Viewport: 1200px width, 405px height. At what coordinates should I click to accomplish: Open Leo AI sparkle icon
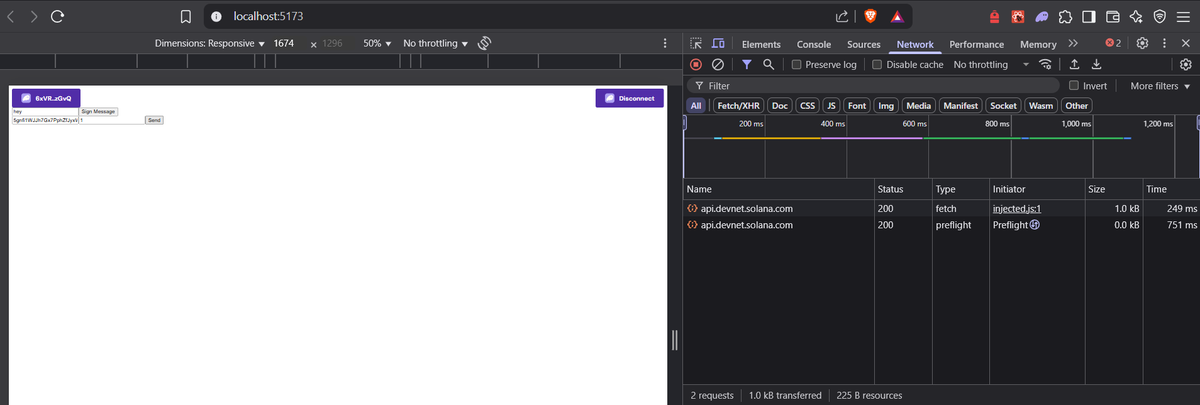click(x=1136, y=16)
